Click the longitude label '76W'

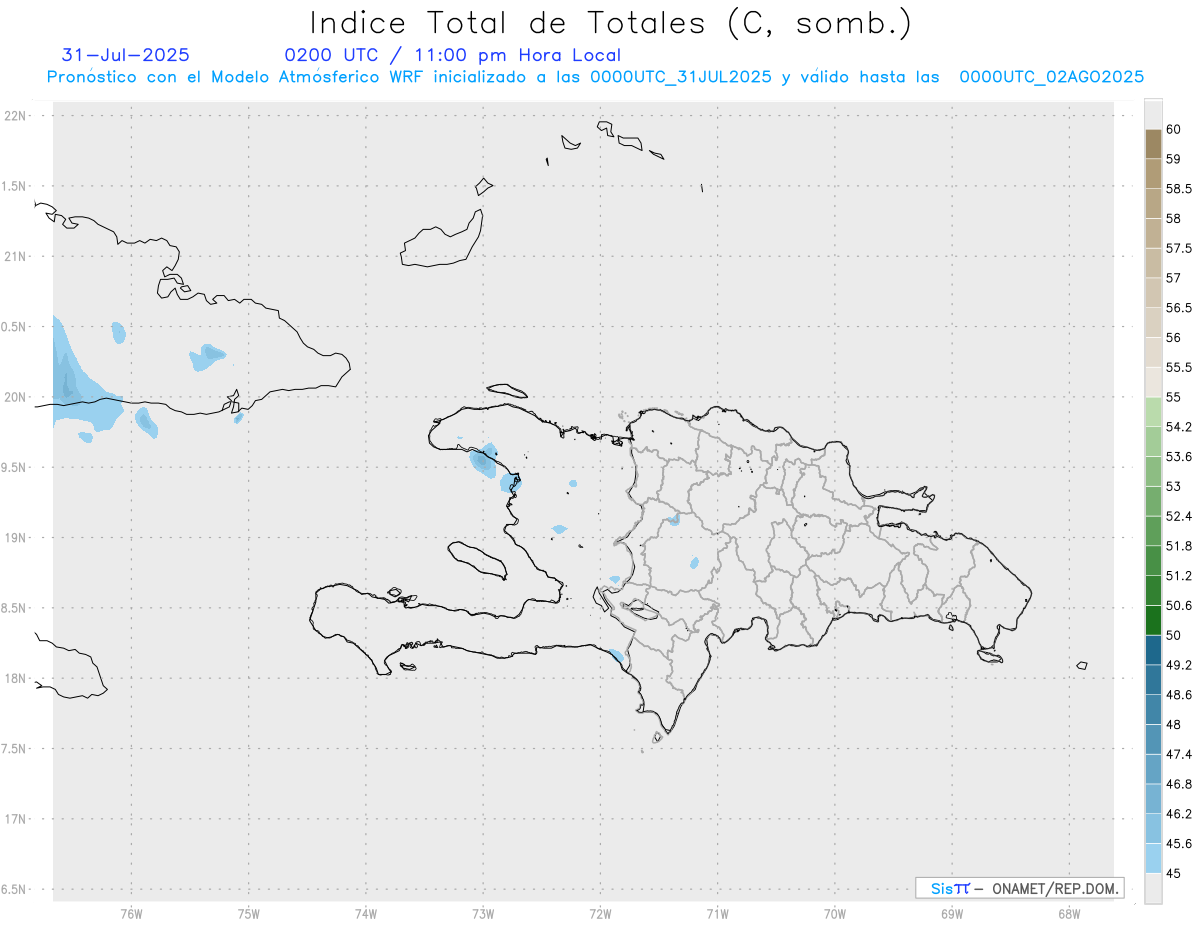[x=131, y=914]
